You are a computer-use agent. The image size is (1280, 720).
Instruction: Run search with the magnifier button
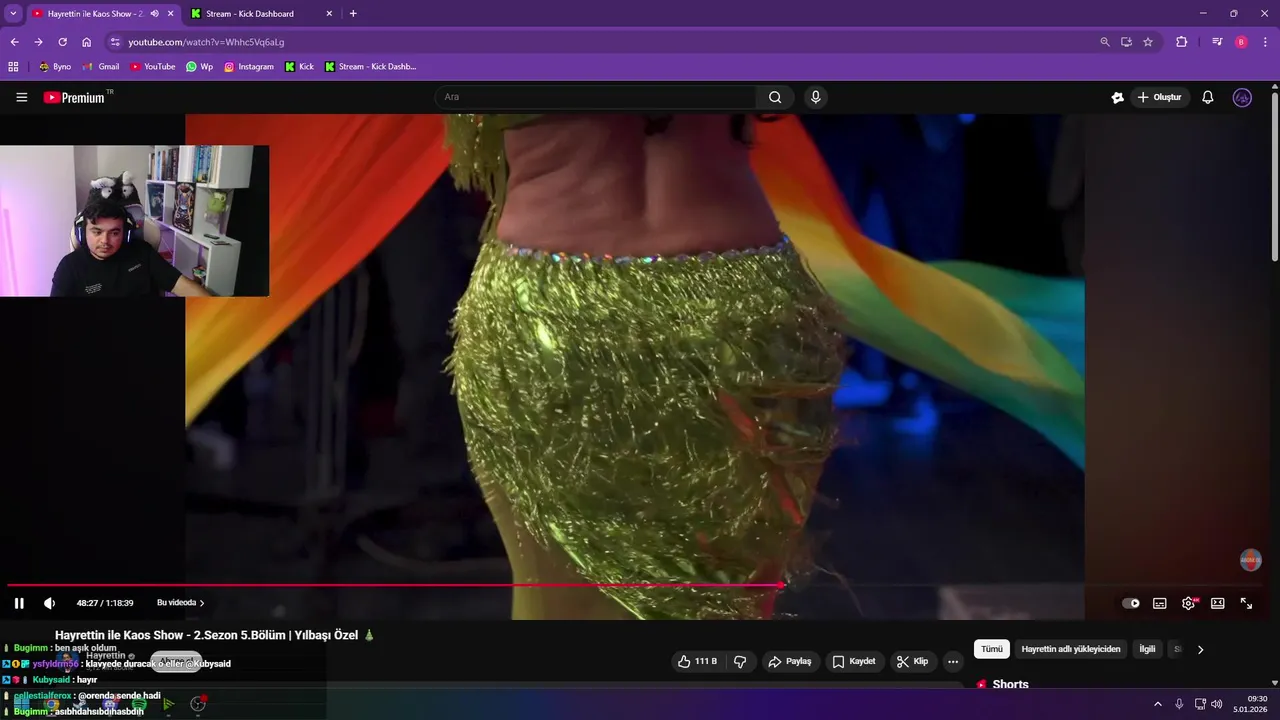[x=775, y=97]
